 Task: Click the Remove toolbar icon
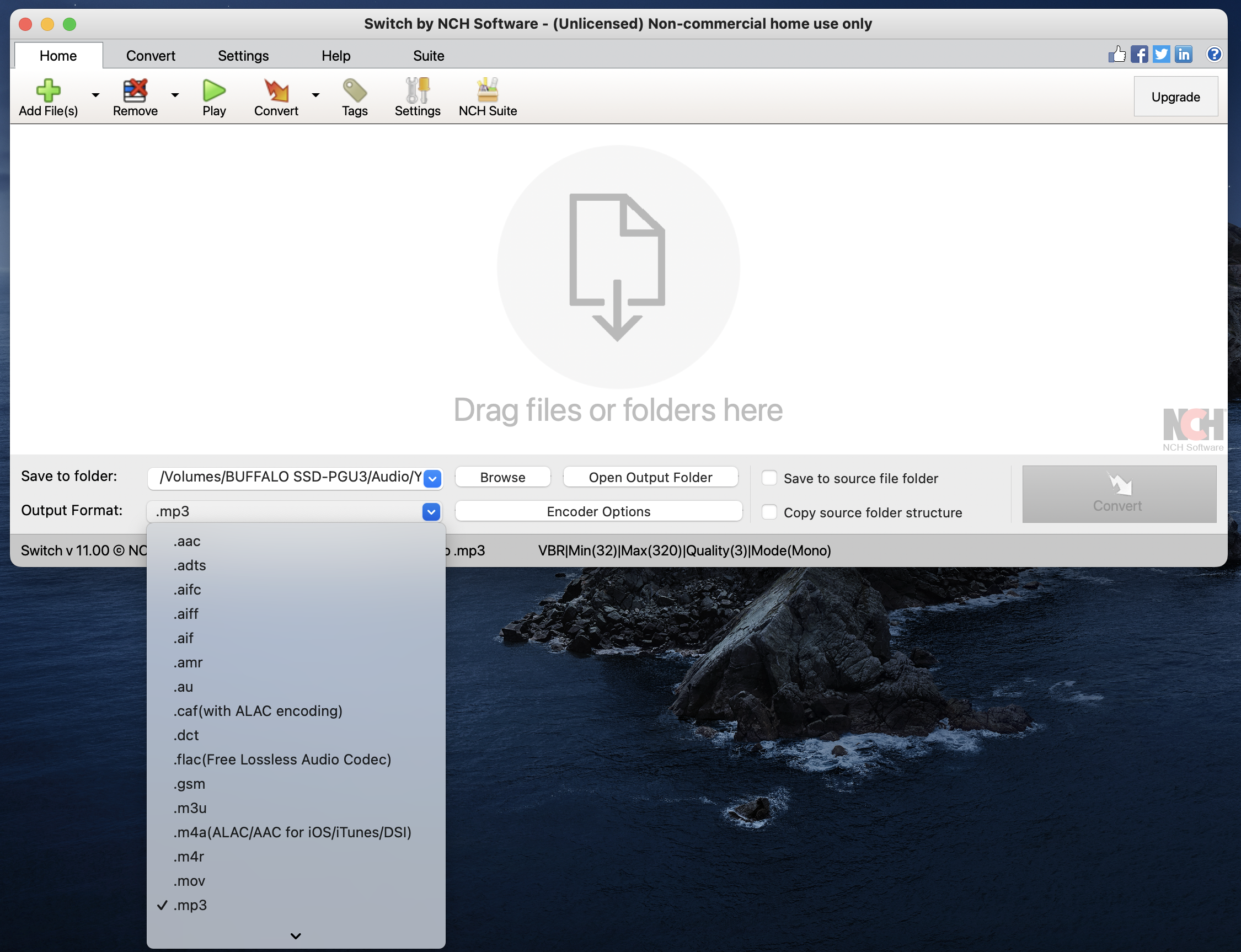pos(135,90)
